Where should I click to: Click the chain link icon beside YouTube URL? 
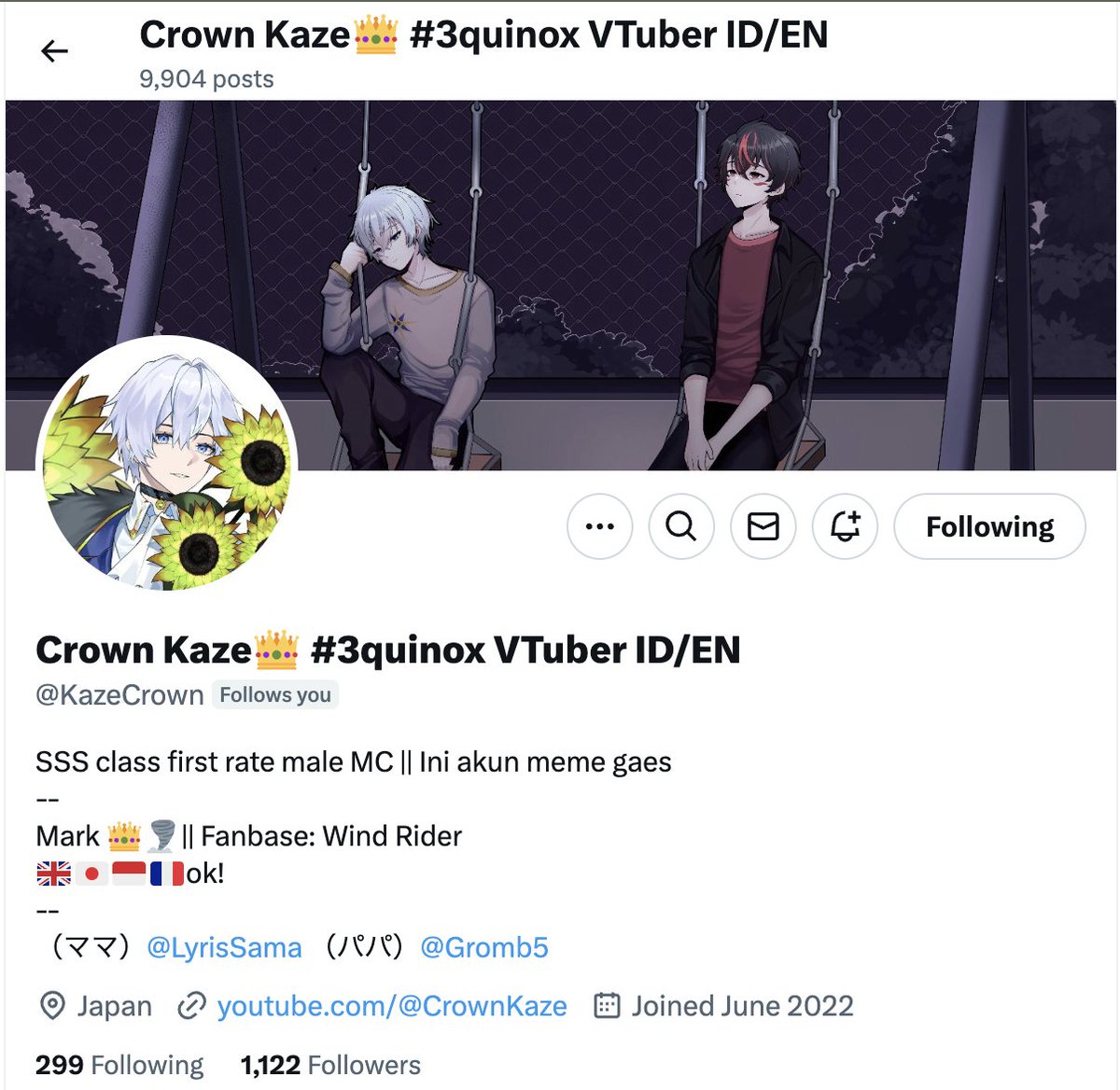191,1006
